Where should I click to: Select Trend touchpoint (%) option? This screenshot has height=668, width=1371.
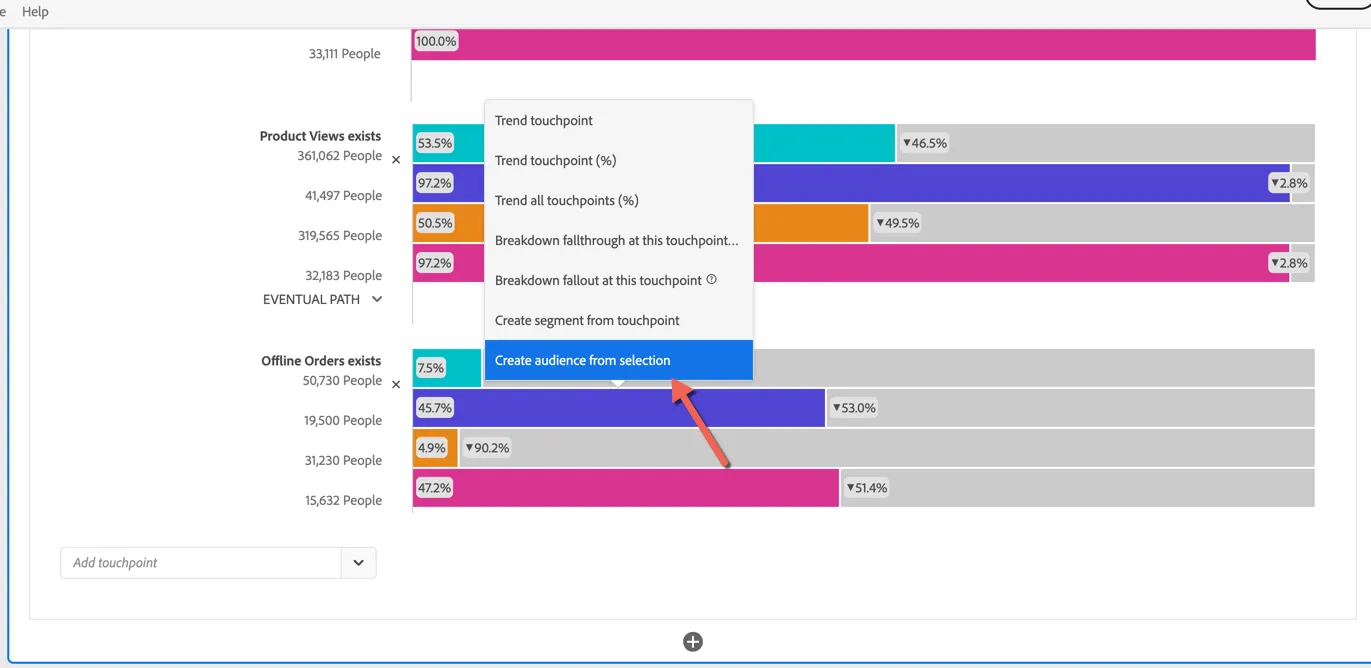tap(619, 161)
